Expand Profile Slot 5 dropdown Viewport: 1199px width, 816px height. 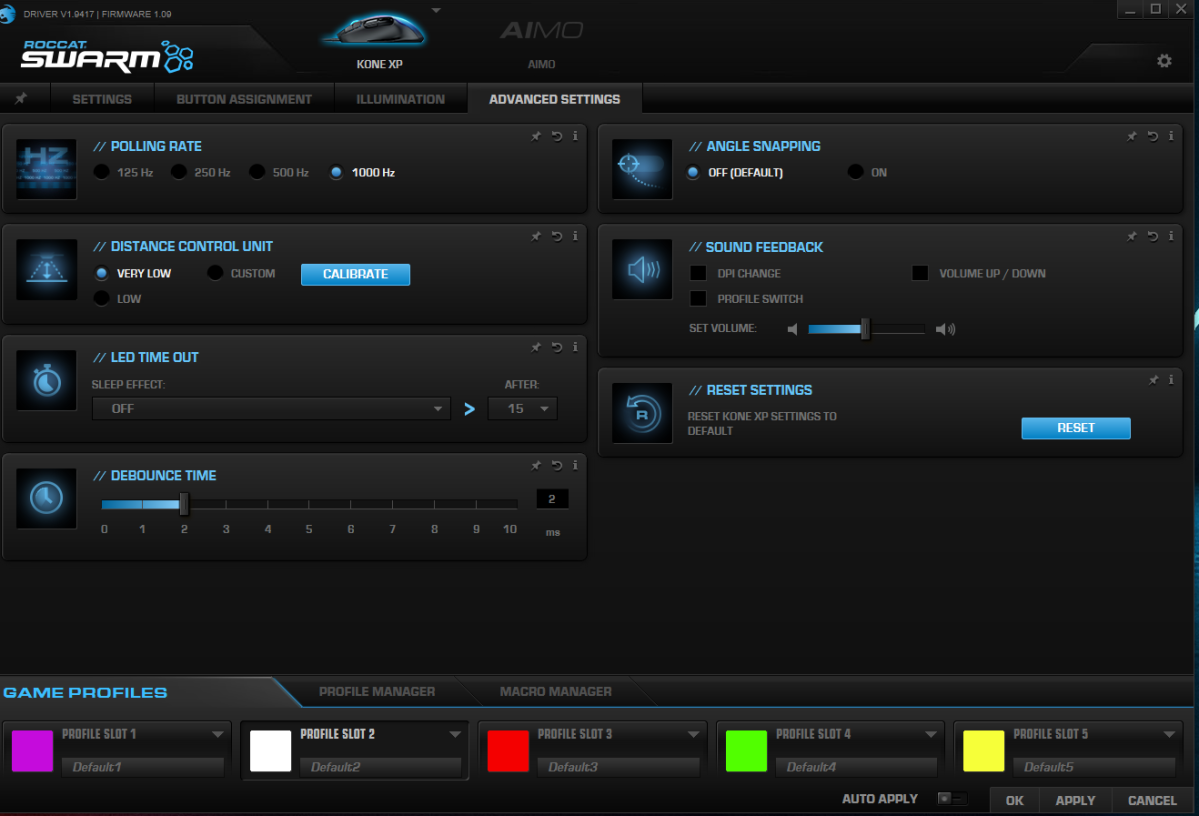pyautogui.click(x=1168, y=734)
